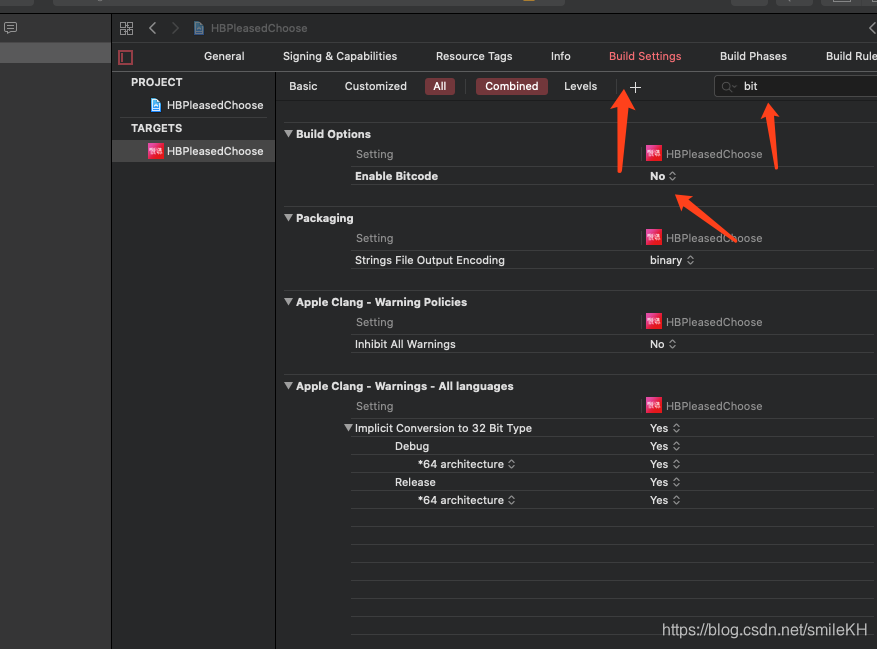Click the search magnifier icon in filter field

(x=728, y=87)
